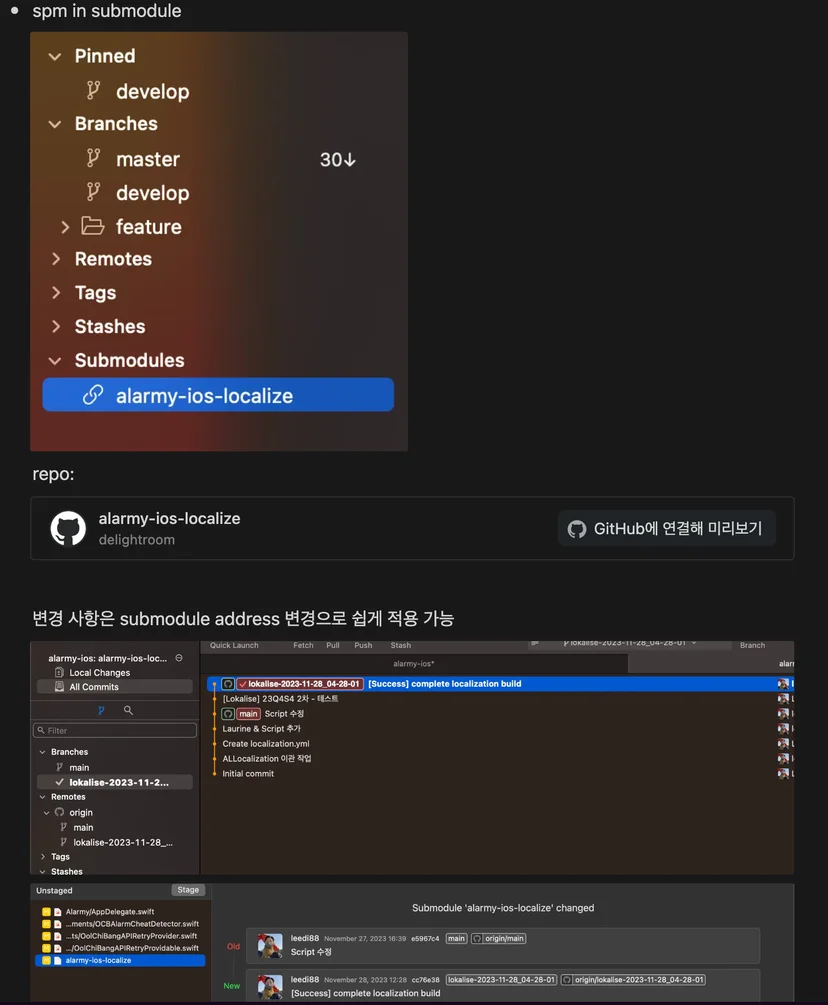The image size is (828, 1005).
Task: Click the sidebar Filter field
Action: (x=115, y=730)
